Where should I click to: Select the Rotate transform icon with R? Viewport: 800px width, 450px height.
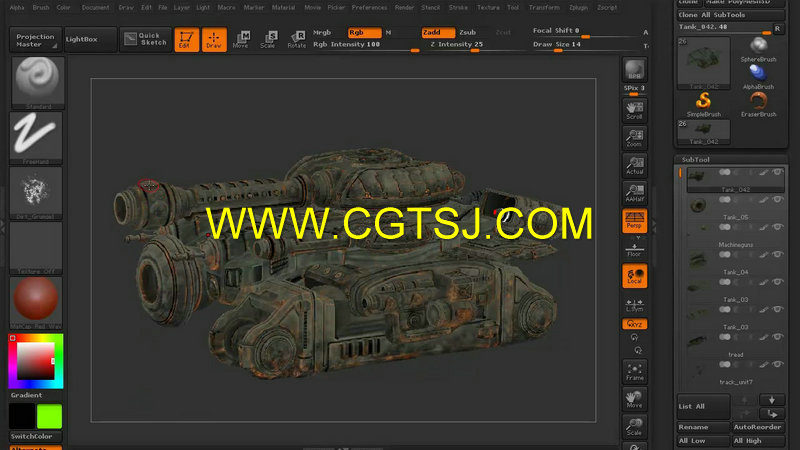point(296,39)
